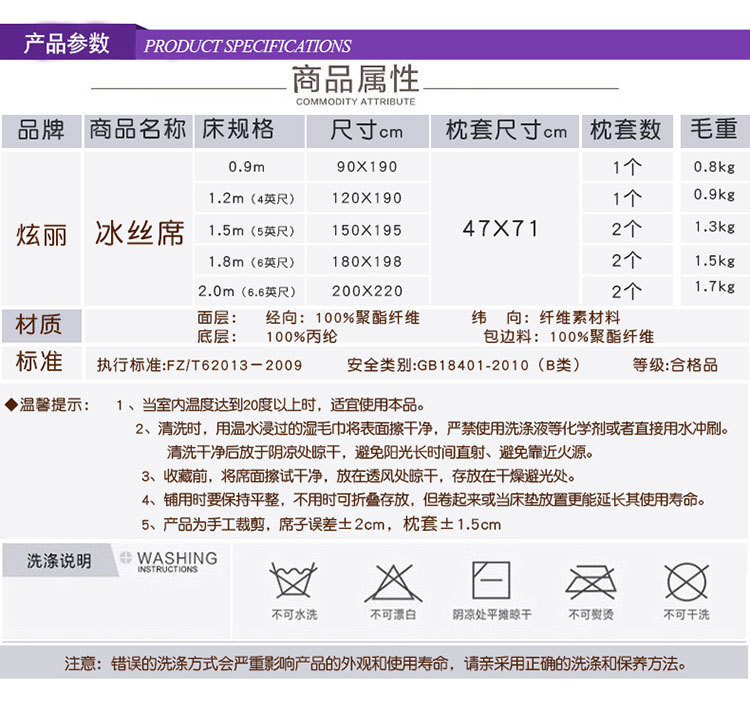Click the dry-flat-in-shade square icon

pos(491,580)
